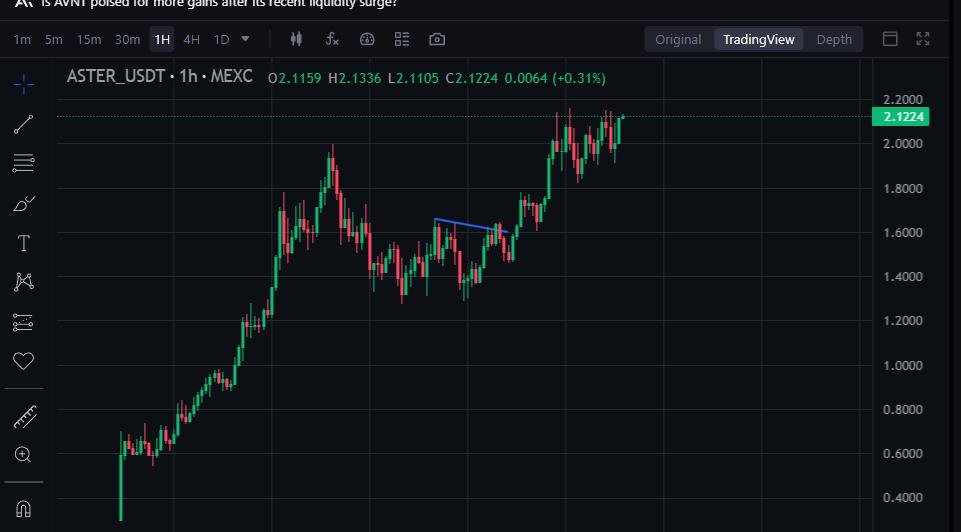This screenshot has height=532, width=961.
Task: Open the layout templates icon
Action: 401,39
